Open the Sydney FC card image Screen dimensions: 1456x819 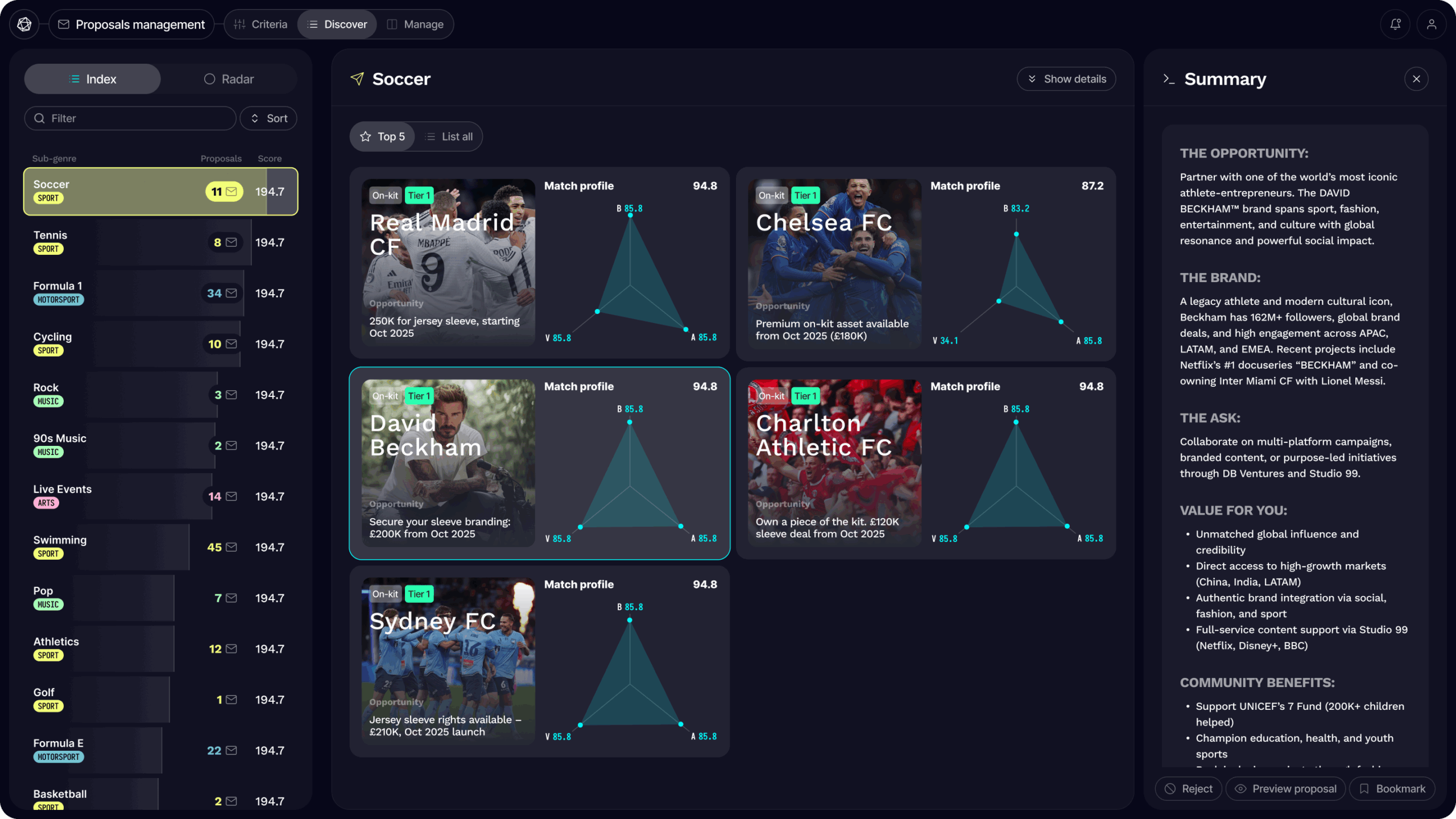(x=448, y=661)
